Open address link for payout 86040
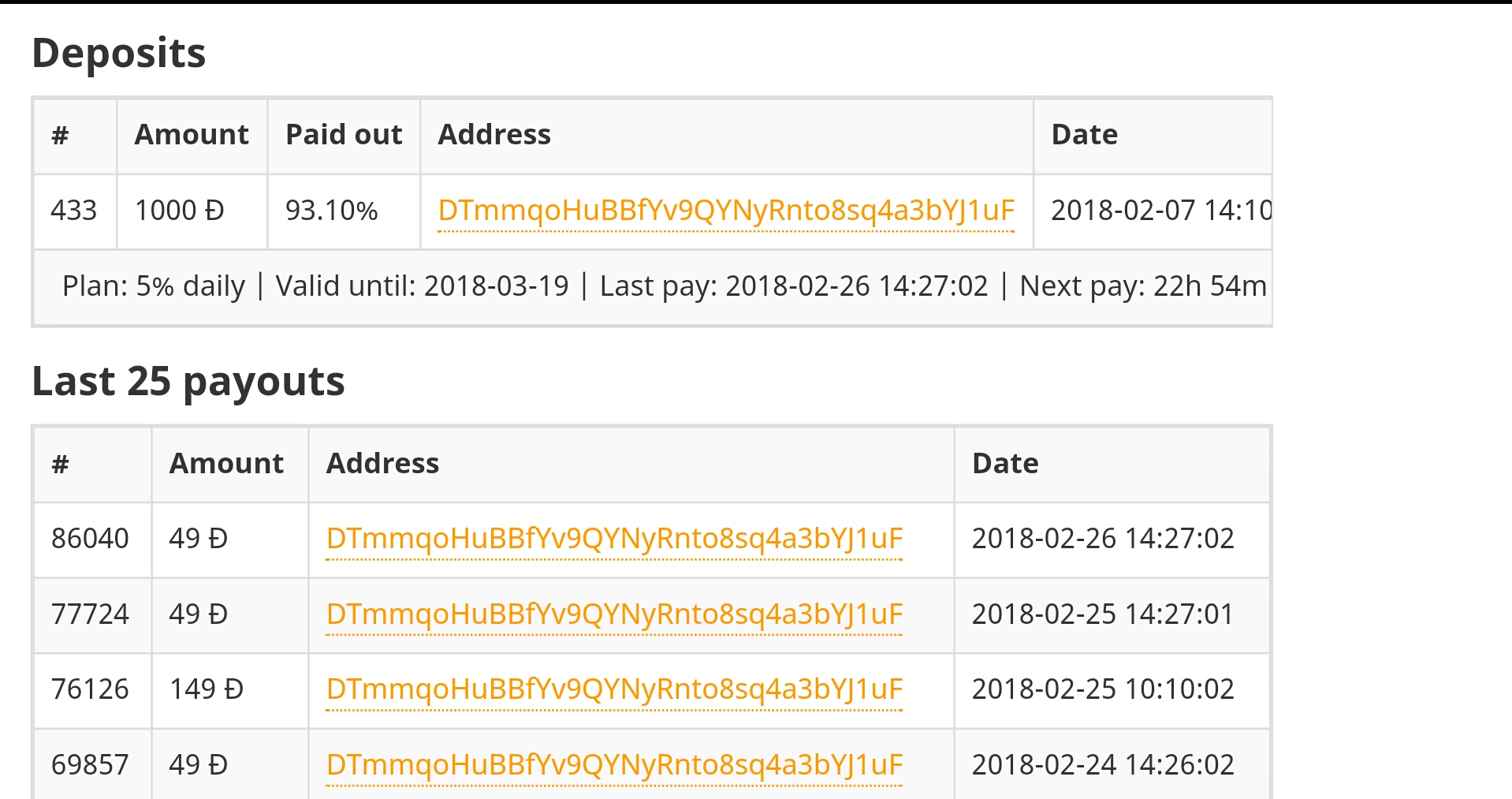Image resolution: width=1512 pixels, height=799 pixels. (614, 539)
